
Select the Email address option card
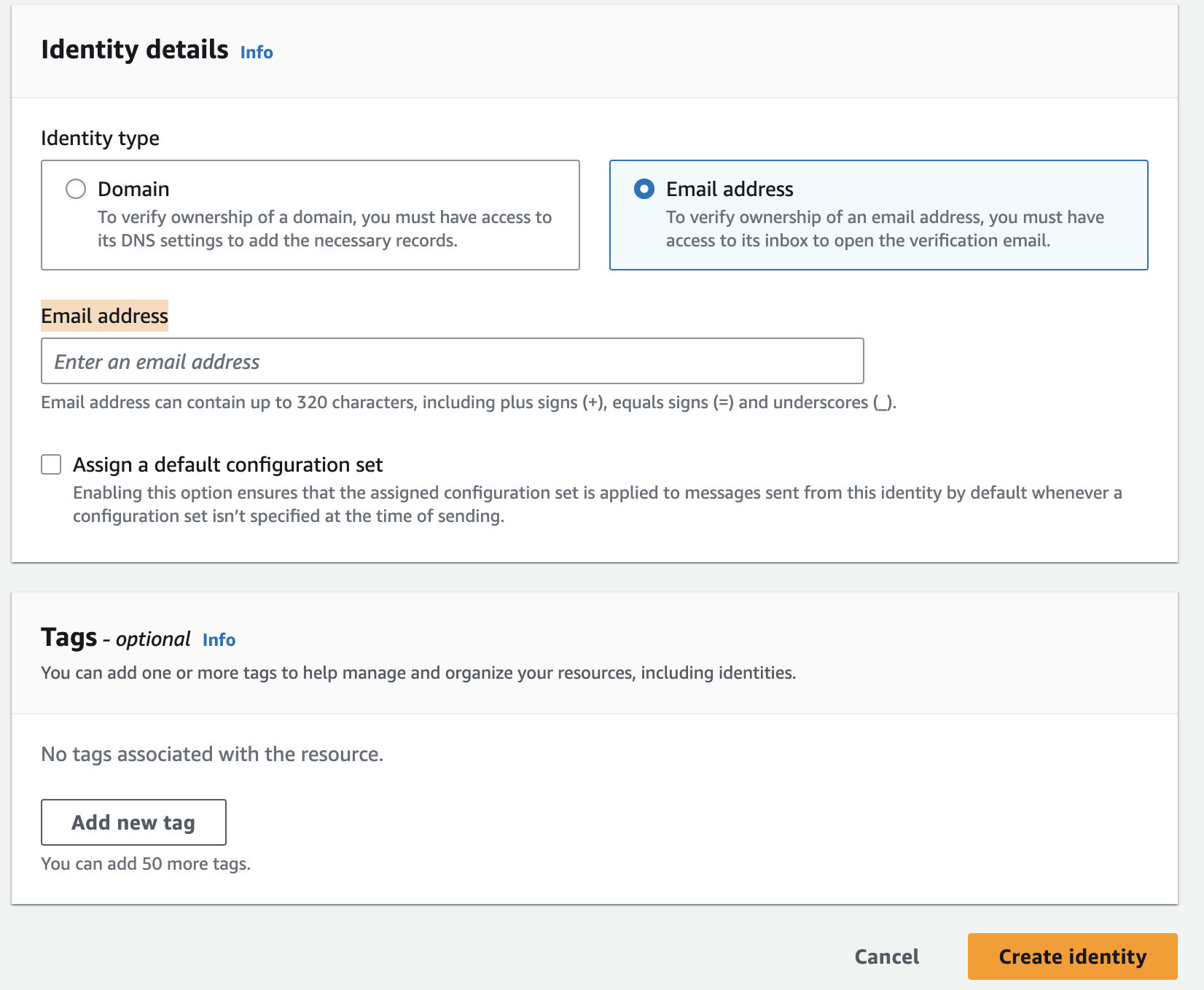(x=878, y=214)
